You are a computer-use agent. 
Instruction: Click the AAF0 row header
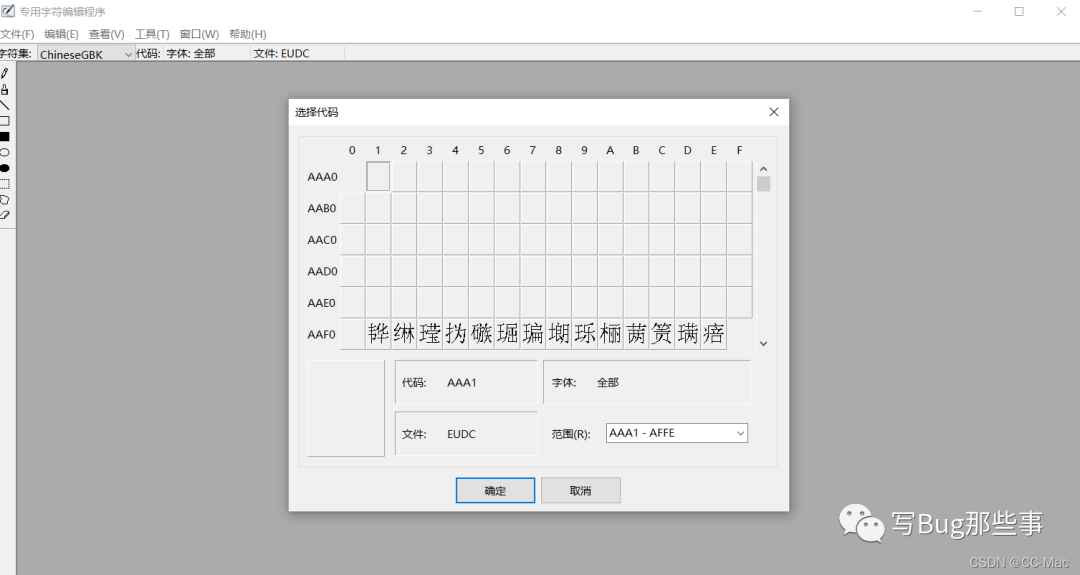(322, 335)
